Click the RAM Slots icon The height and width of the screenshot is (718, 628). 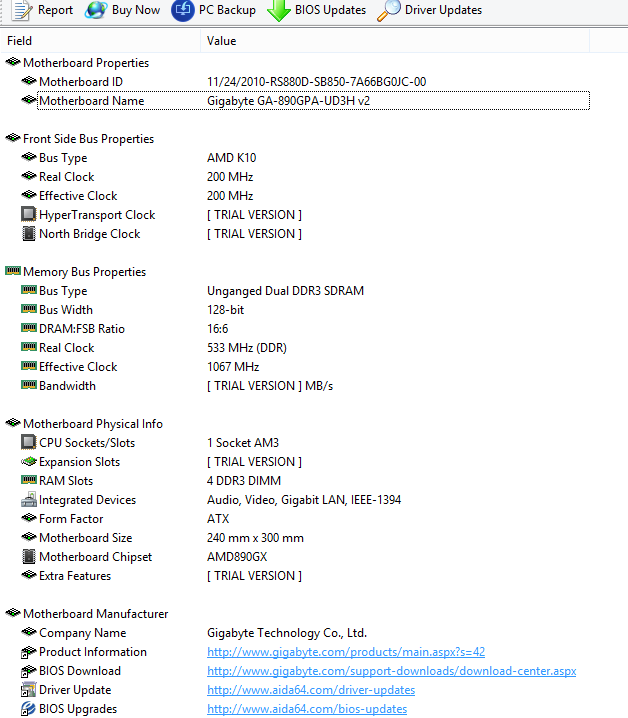pos(29,480)
